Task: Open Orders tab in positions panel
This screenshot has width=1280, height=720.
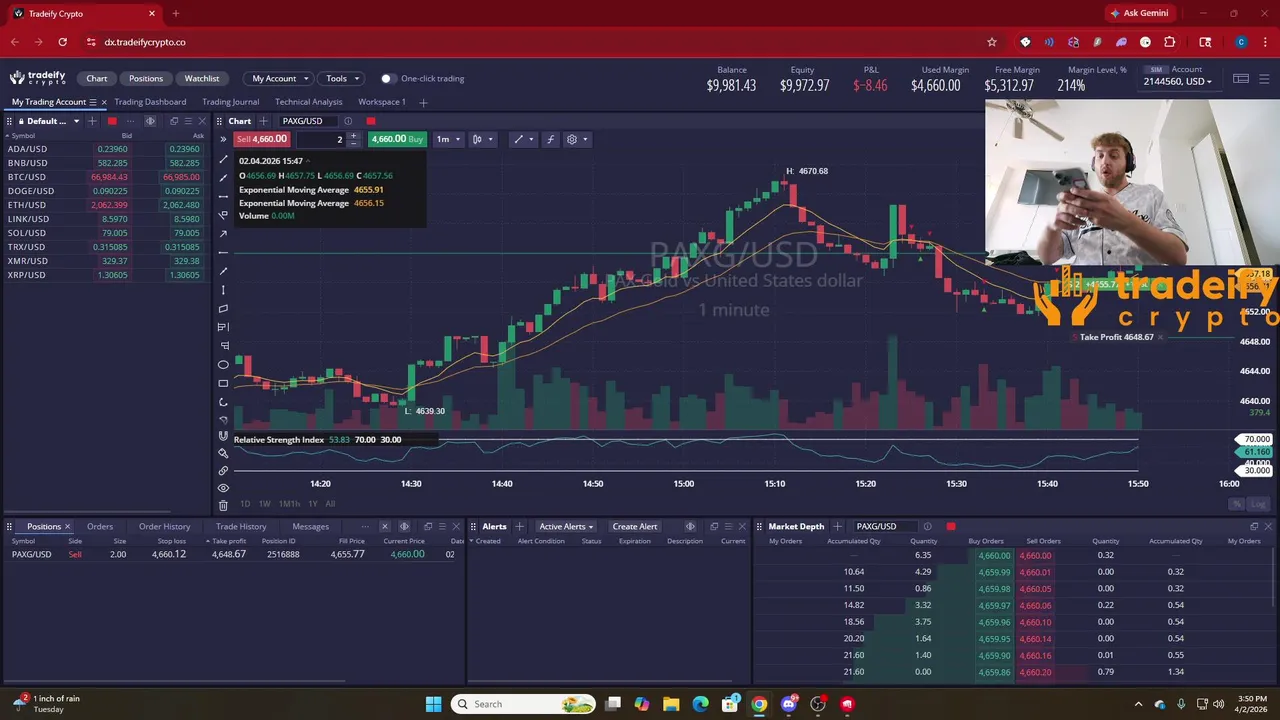Action: click(100, 527)
